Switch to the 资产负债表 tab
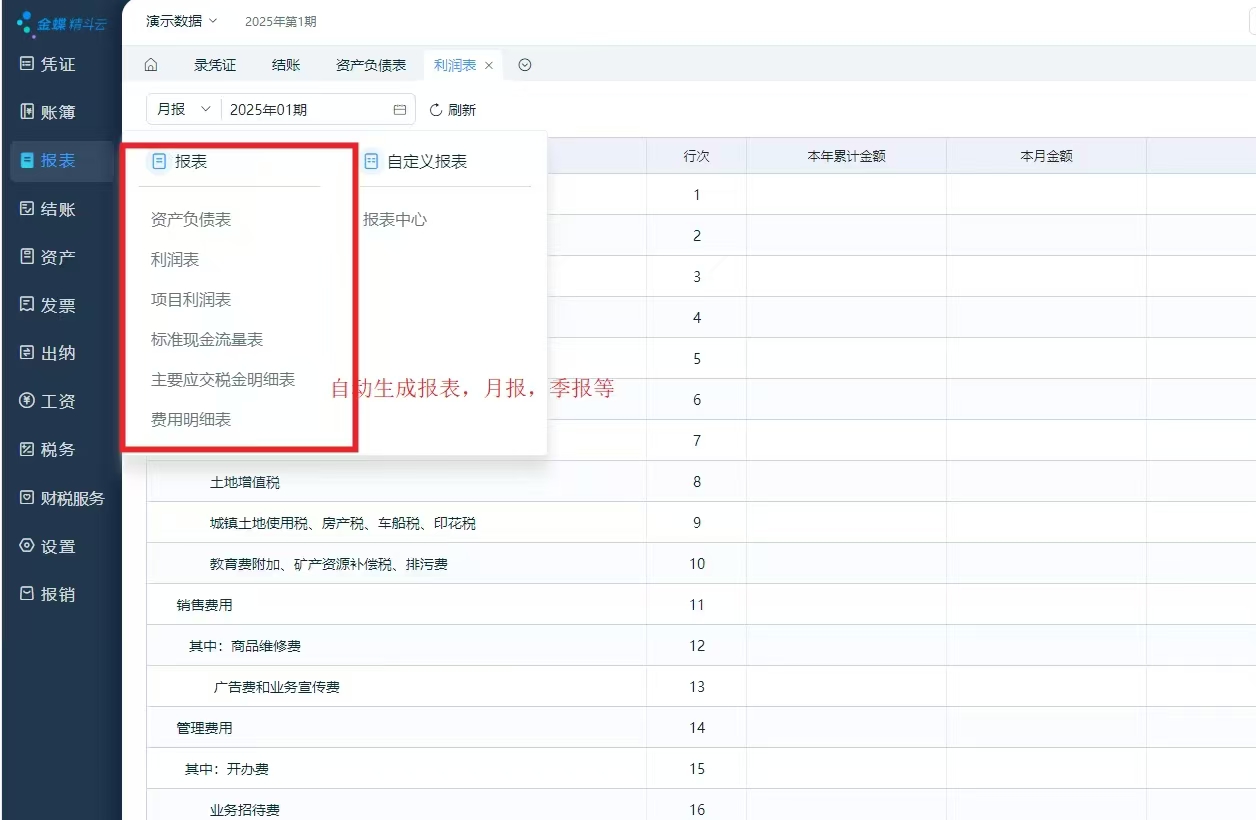Screen dimensions: 1256x820 [x=371, y=65]
